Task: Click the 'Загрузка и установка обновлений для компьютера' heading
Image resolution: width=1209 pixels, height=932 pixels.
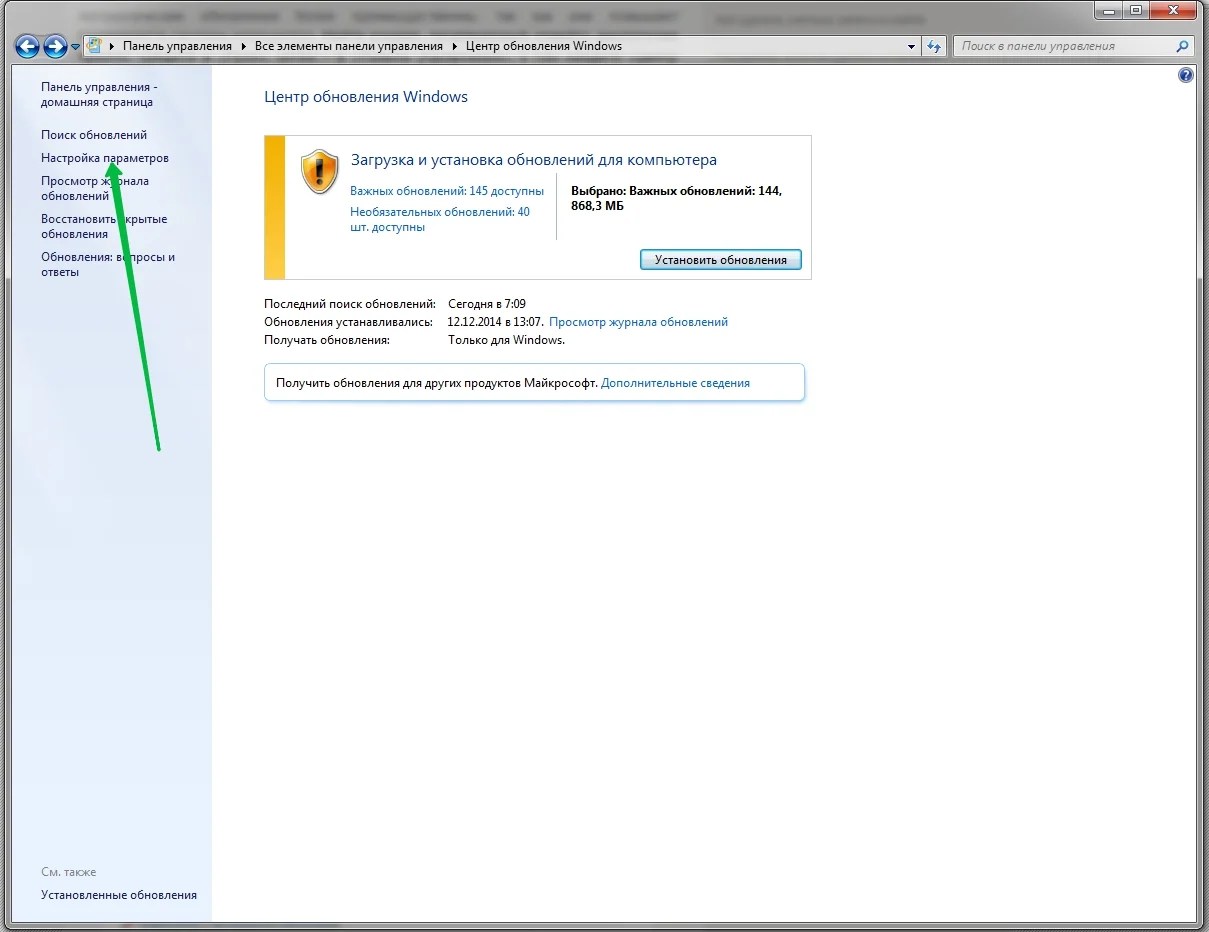Action: [x=534, y=160]
